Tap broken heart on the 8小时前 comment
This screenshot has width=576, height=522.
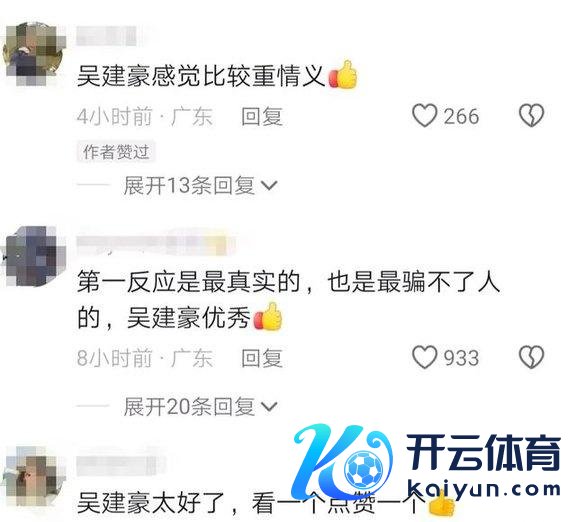click(x=531, y=357)
